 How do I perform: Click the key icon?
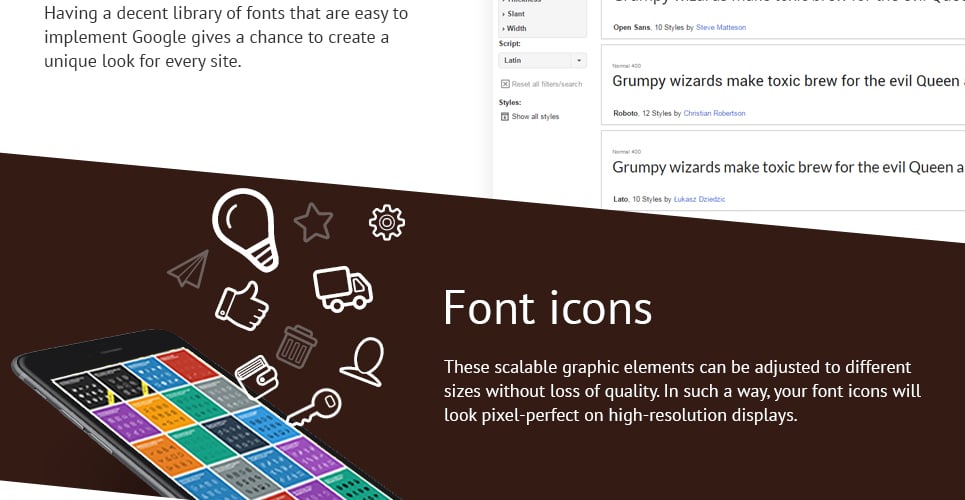pyautogui.click(x=314, y=407)
